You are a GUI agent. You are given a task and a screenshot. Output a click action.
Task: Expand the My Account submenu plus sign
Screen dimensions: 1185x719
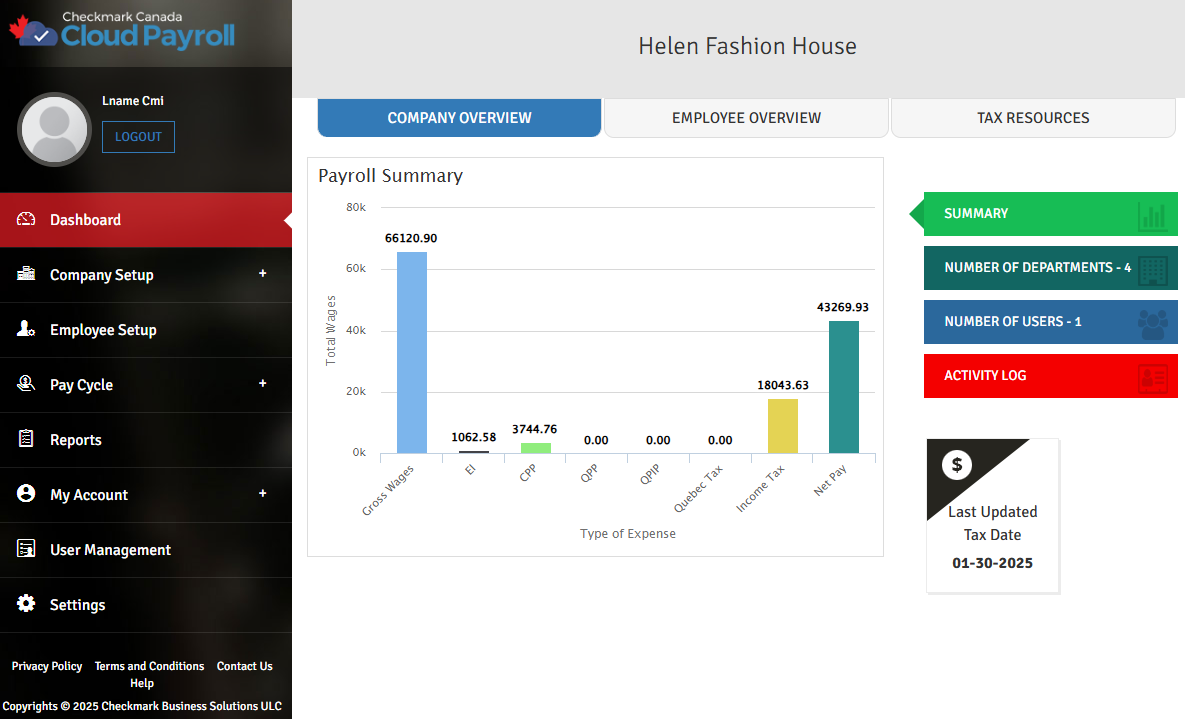pos(263,494)
